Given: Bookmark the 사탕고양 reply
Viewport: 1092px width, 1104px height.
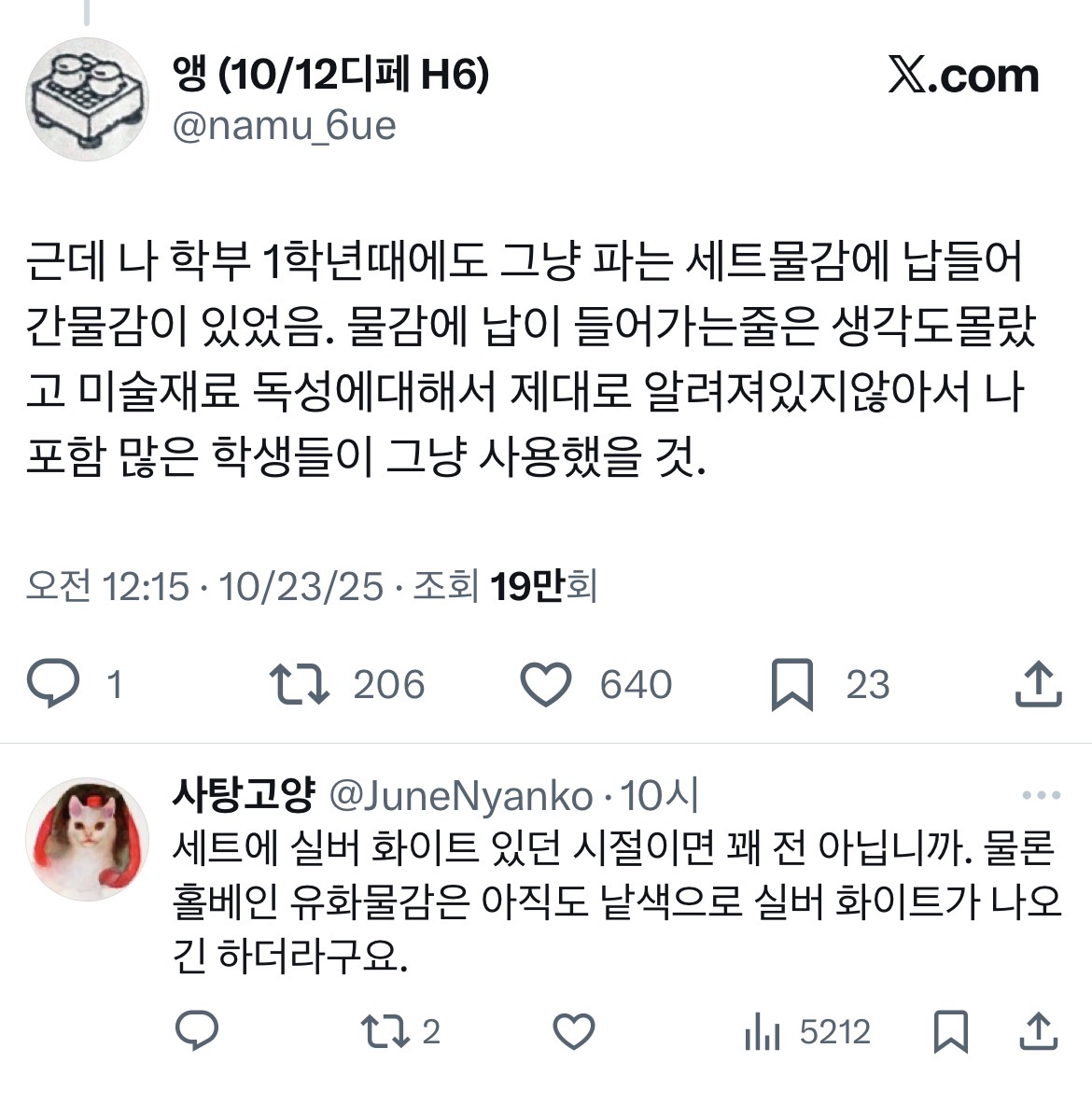Looking at the screenshot, I should [950, 1031].
